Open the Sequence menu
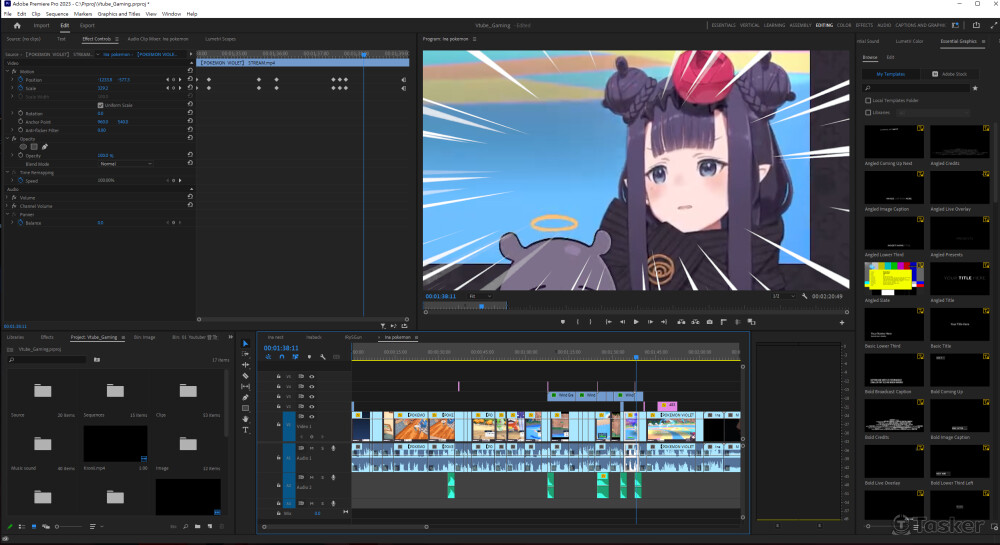The height and width of the screenshot is (545, 1000). click(x=57, y=14)
